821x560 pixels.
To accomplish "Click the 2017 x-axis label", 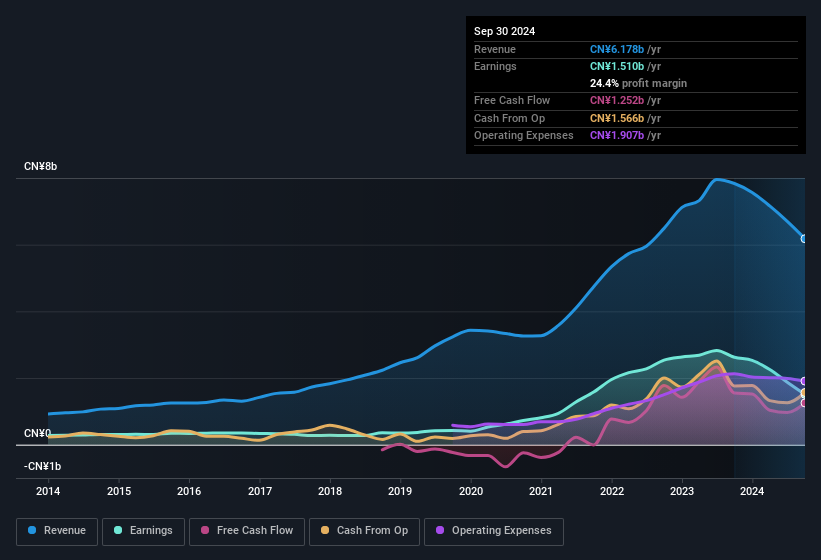I will (260, 491).
